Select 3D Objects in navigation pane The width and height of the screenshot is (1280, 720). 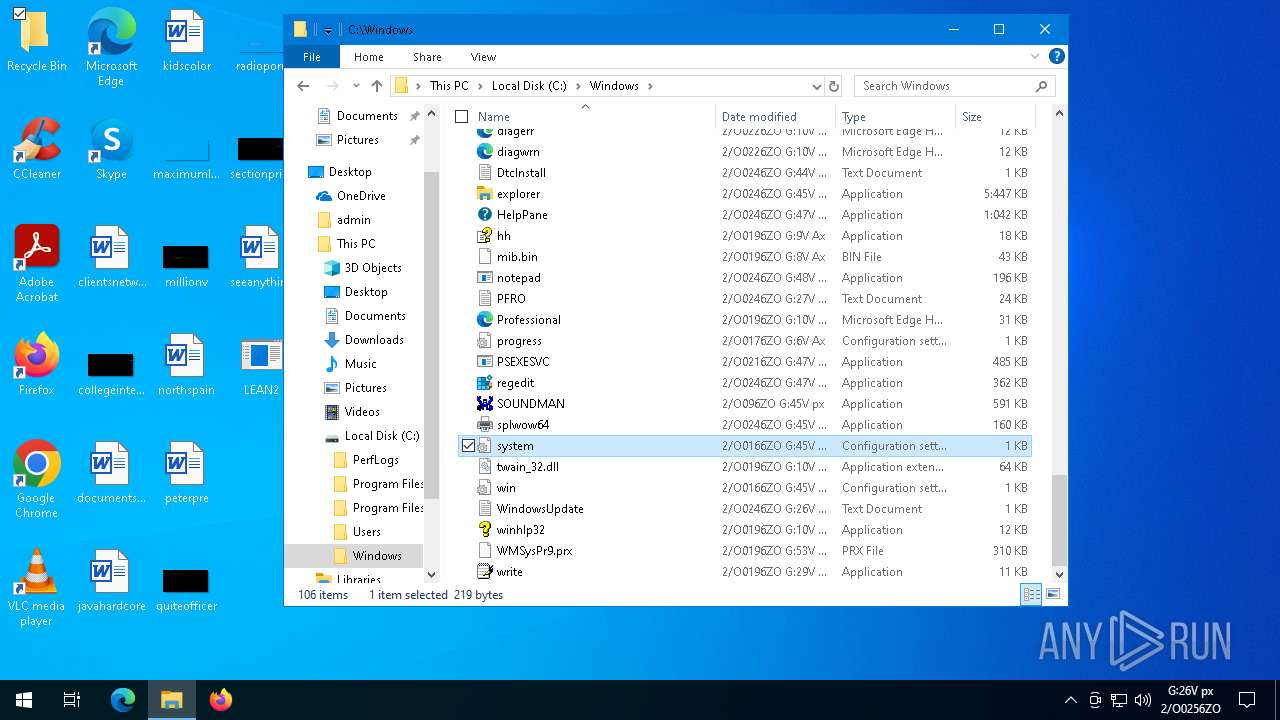click(373, 268)
